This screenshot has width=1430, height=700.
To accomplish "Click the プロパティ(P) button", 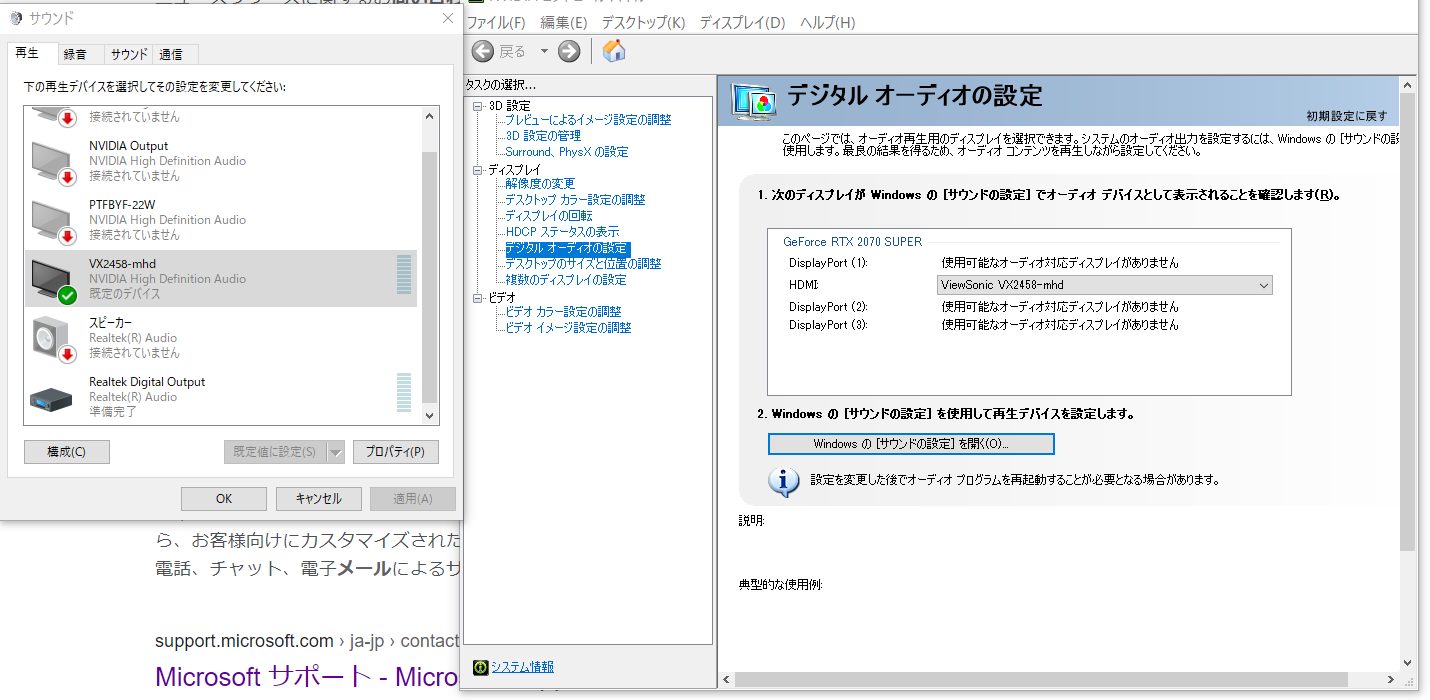I will tap(395, 452).
